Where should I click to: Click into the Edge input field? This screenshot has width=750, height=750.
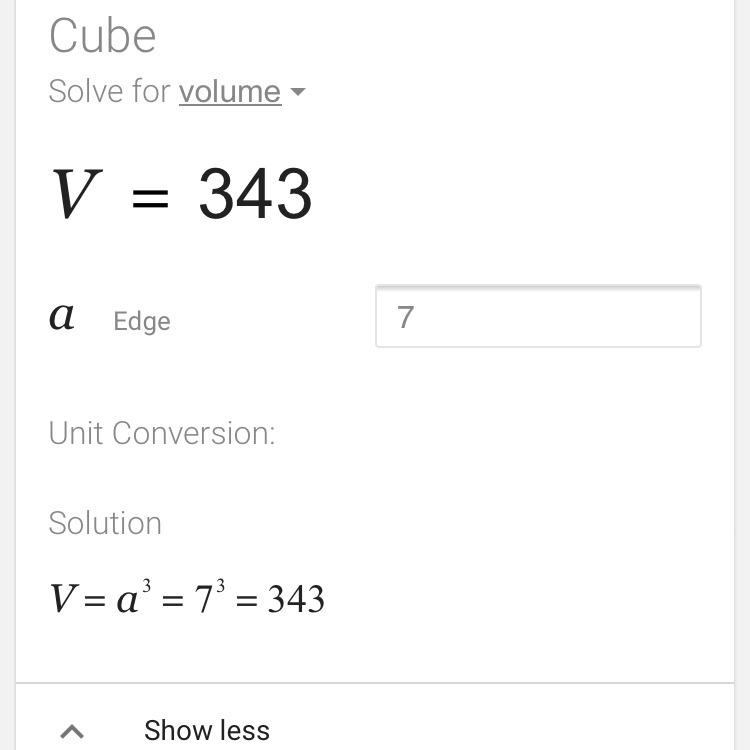[538, 317]
